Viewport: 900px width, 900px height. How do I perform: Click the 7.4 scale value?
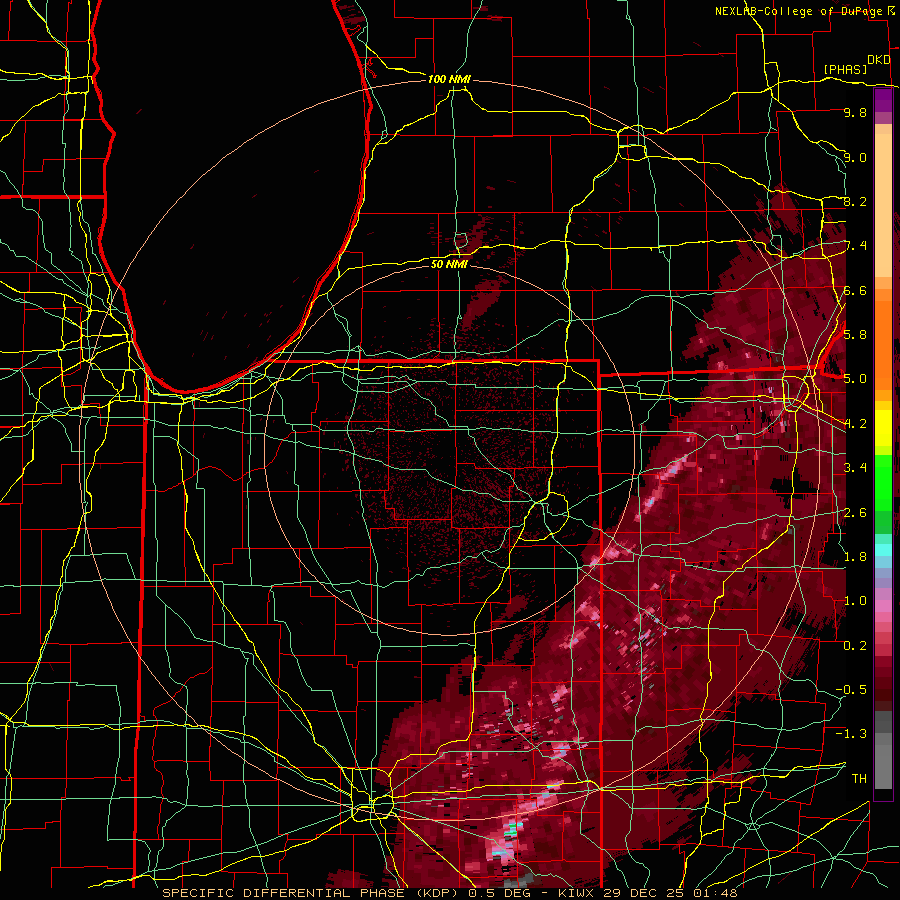click(x=855, y=246)
